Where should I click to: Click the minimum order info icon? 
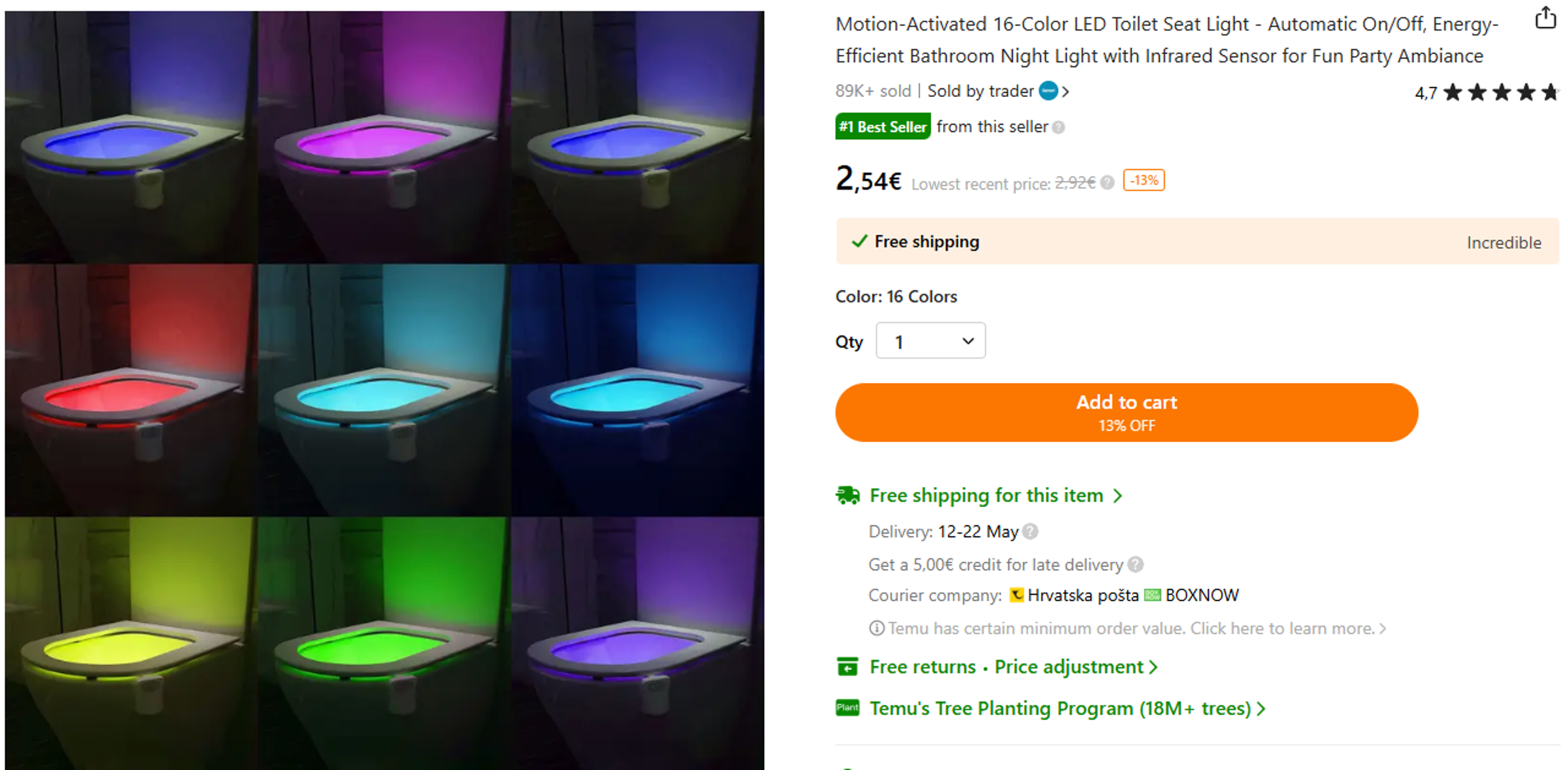pyautogui.click(x=876, y=628)
